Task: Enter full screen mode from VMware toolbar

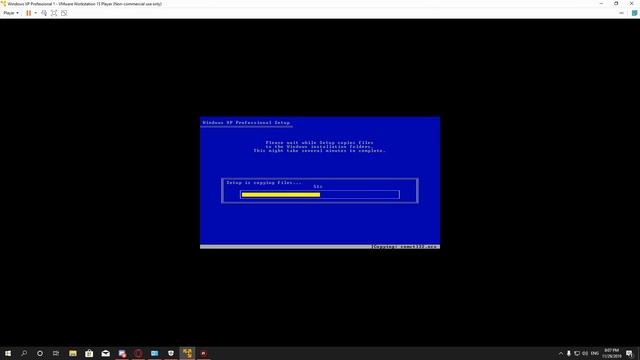Action: pyautogui.click(x=54, y=13)
